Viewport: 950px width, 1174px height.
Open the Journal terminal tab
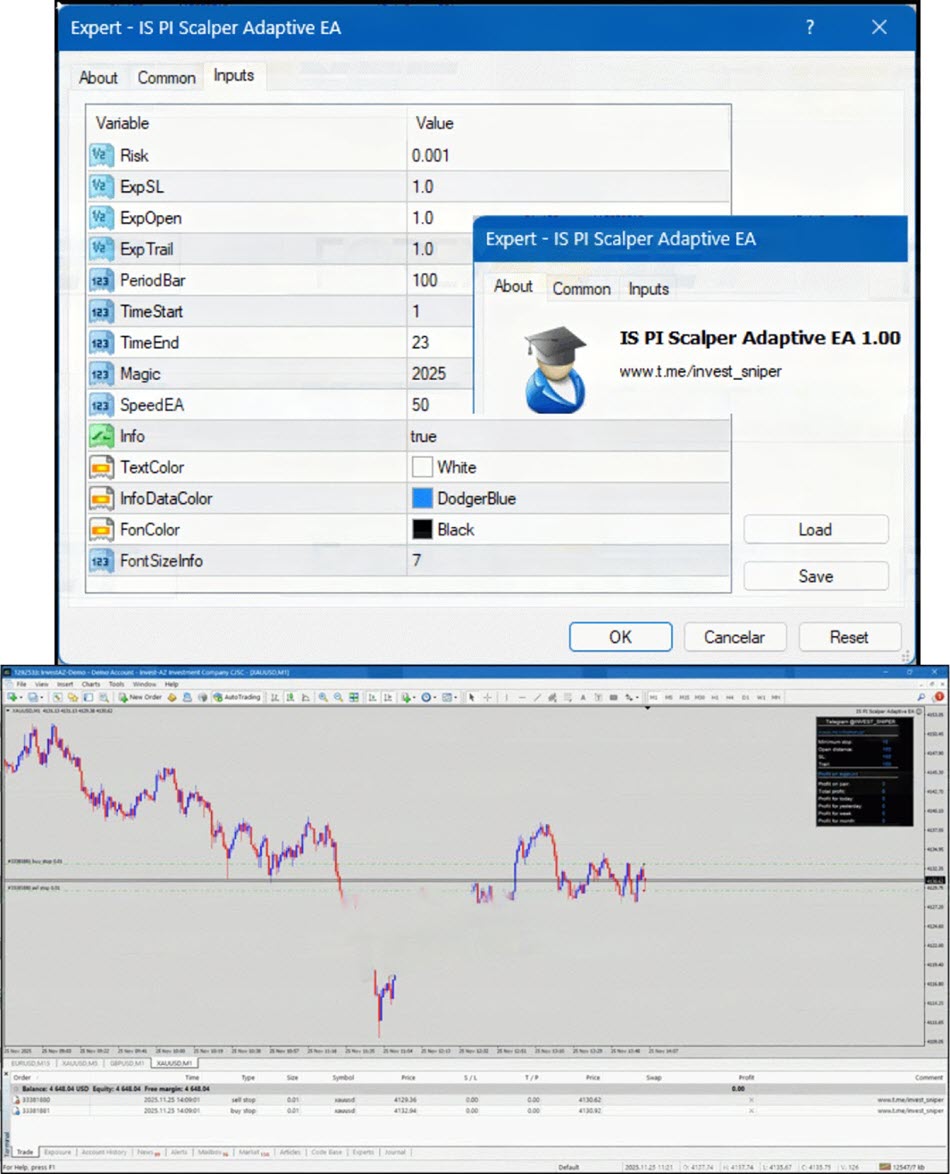[395, 1152]
